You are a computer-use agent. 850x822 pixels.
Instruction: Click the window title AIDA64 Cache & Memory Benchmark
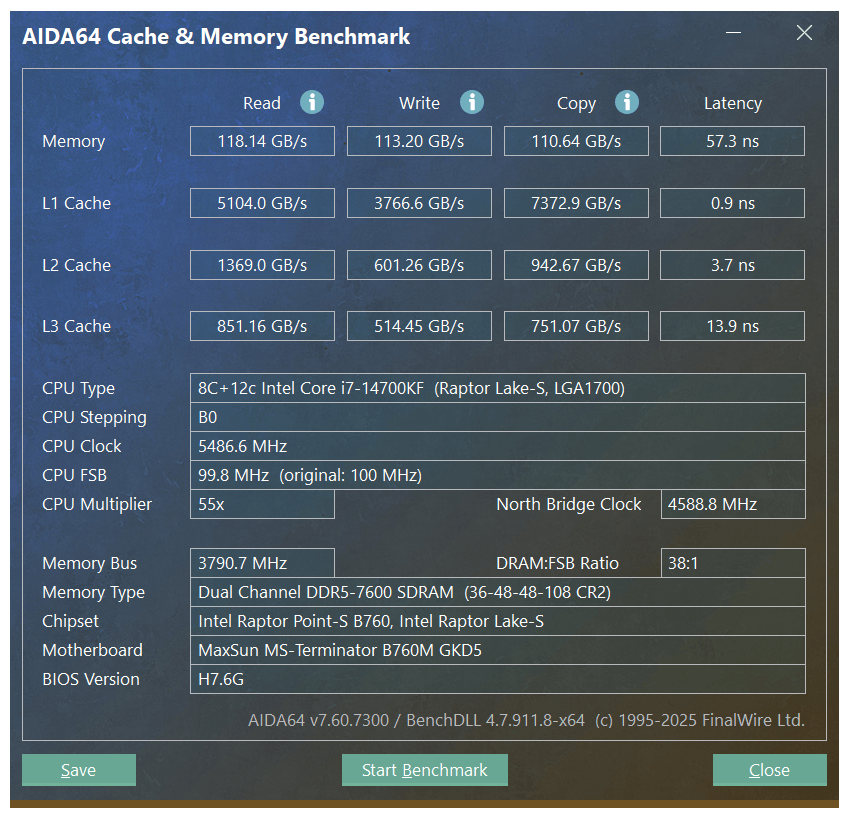216,37
